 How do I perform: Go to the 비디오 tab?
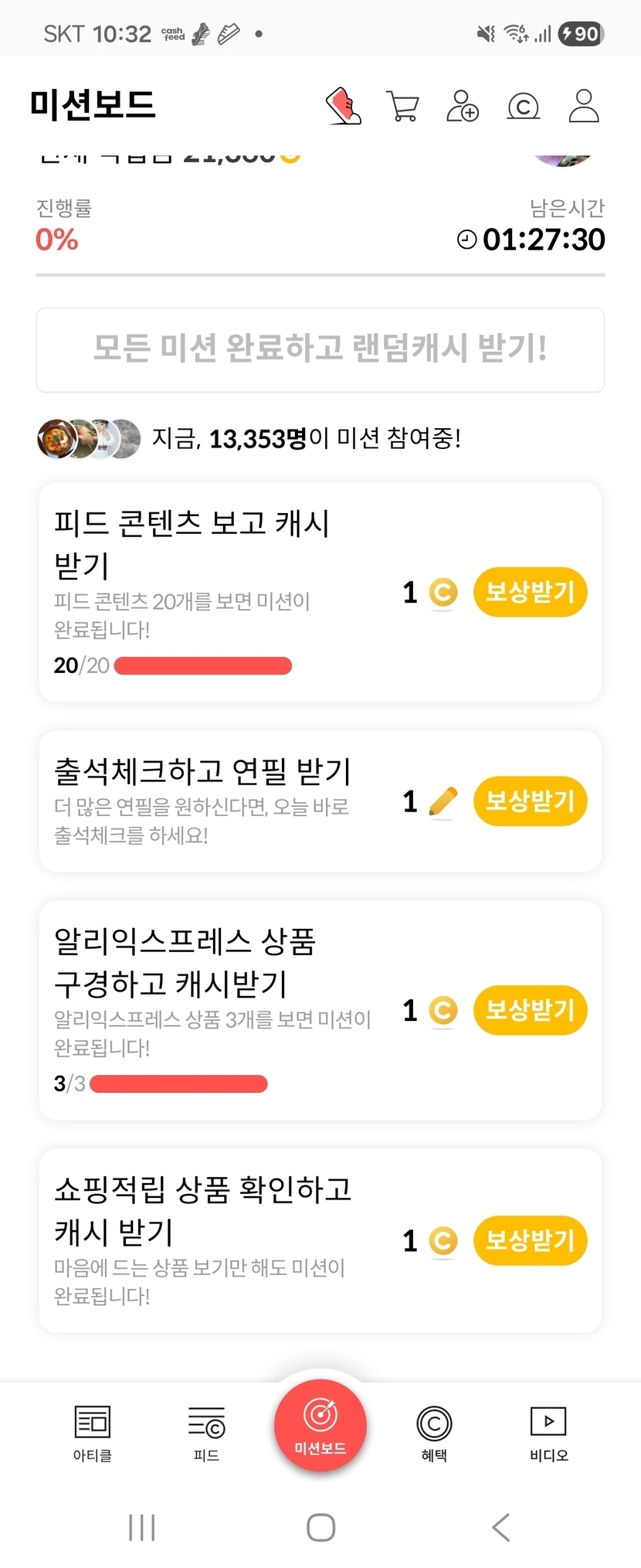[x=548, y=1433]
